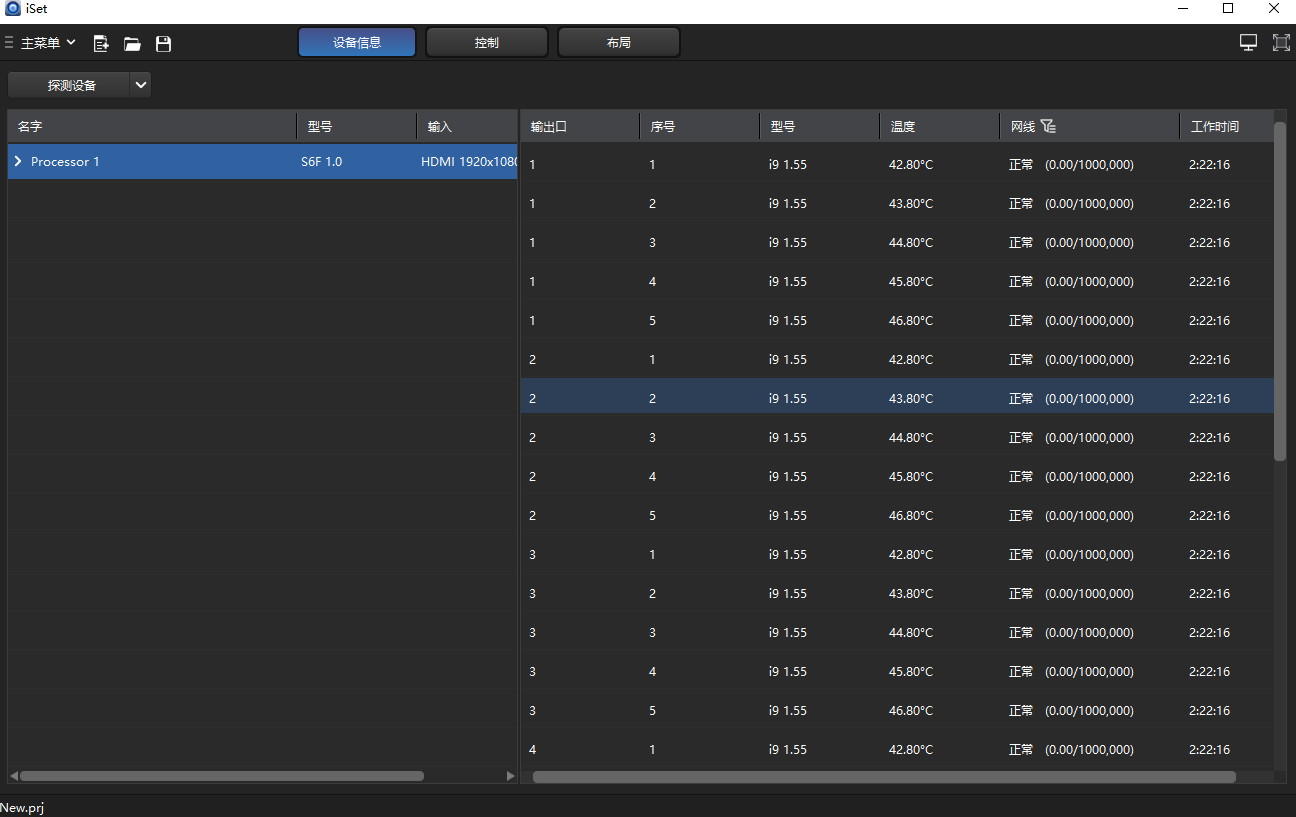
Task: Switch to the 控制 tab
Action: click(487, 43)
